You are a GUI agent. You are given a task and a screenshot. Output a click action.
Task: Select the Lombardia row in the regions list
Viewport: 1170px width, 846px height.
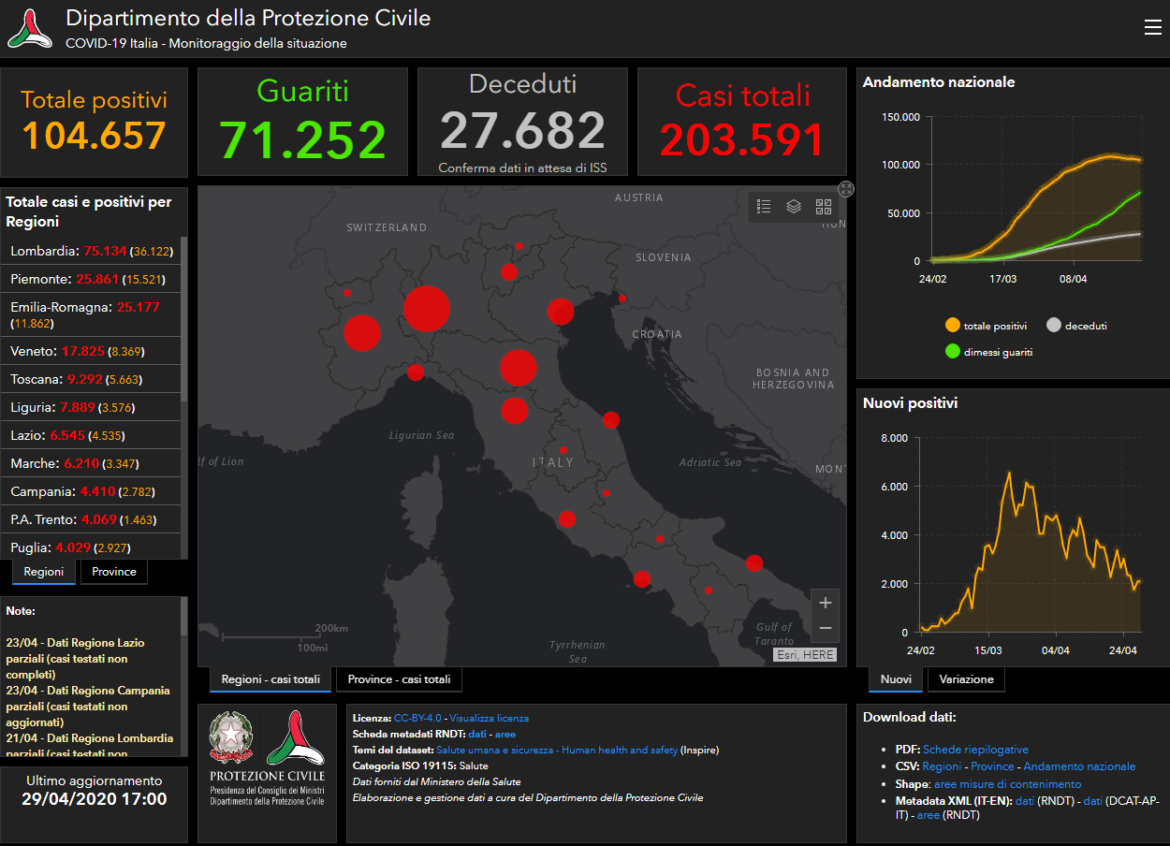91,251
